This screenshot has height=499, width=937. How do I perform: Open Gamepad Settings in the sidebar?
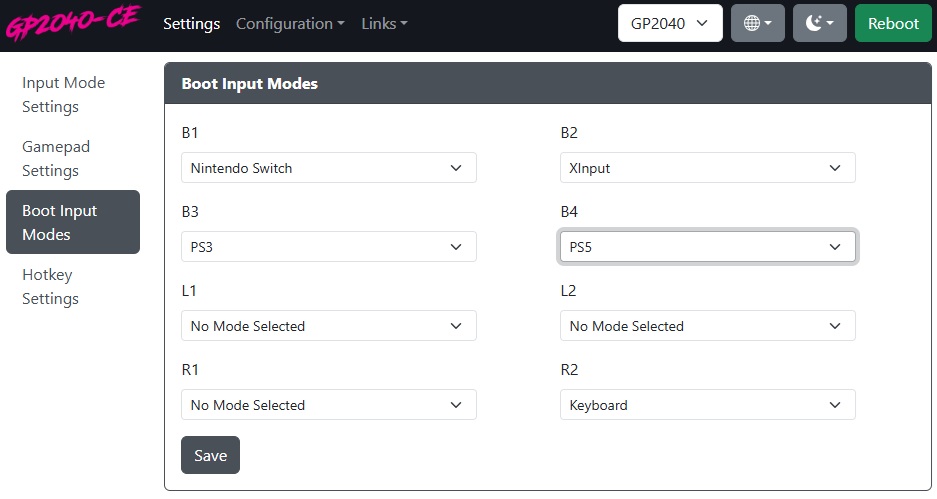(x=56, y=159)
